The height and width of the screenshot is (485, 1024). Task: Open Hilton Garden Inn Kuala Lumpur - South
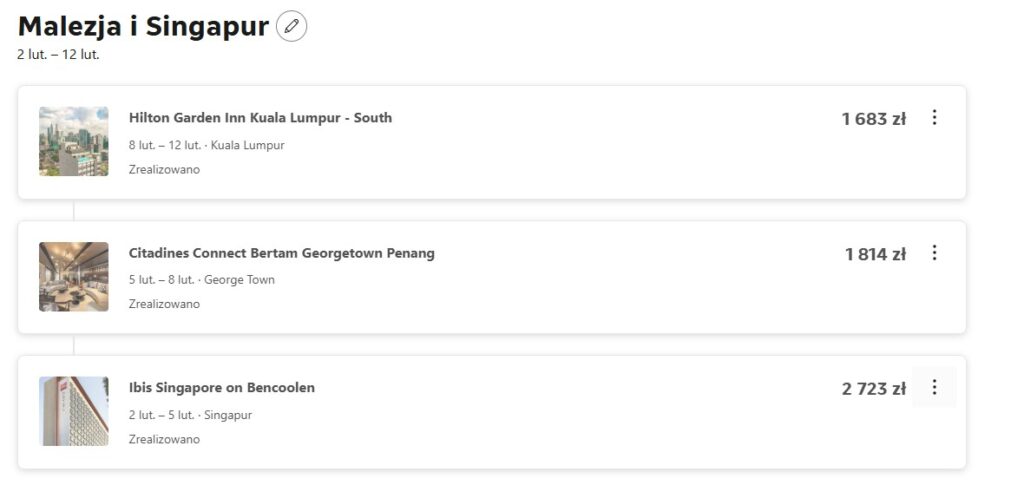pyautogui.click(x=260, y=118)
